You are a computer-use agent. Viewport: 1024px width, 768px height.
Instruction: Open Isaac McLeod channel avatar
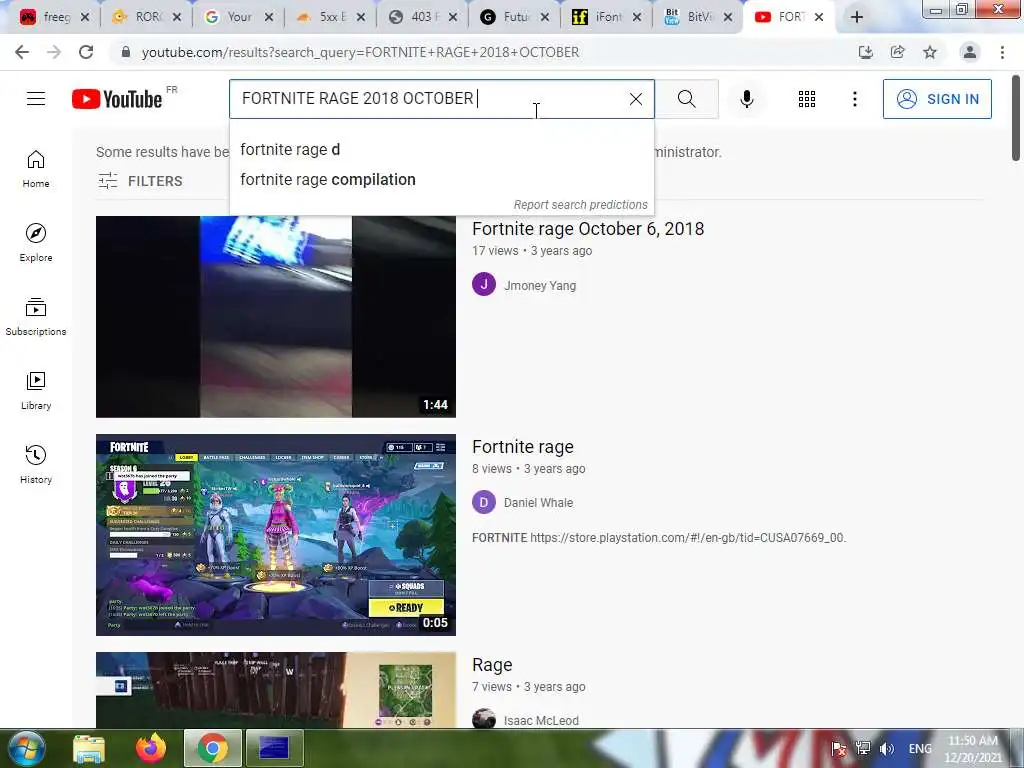[x=484, y=718]
